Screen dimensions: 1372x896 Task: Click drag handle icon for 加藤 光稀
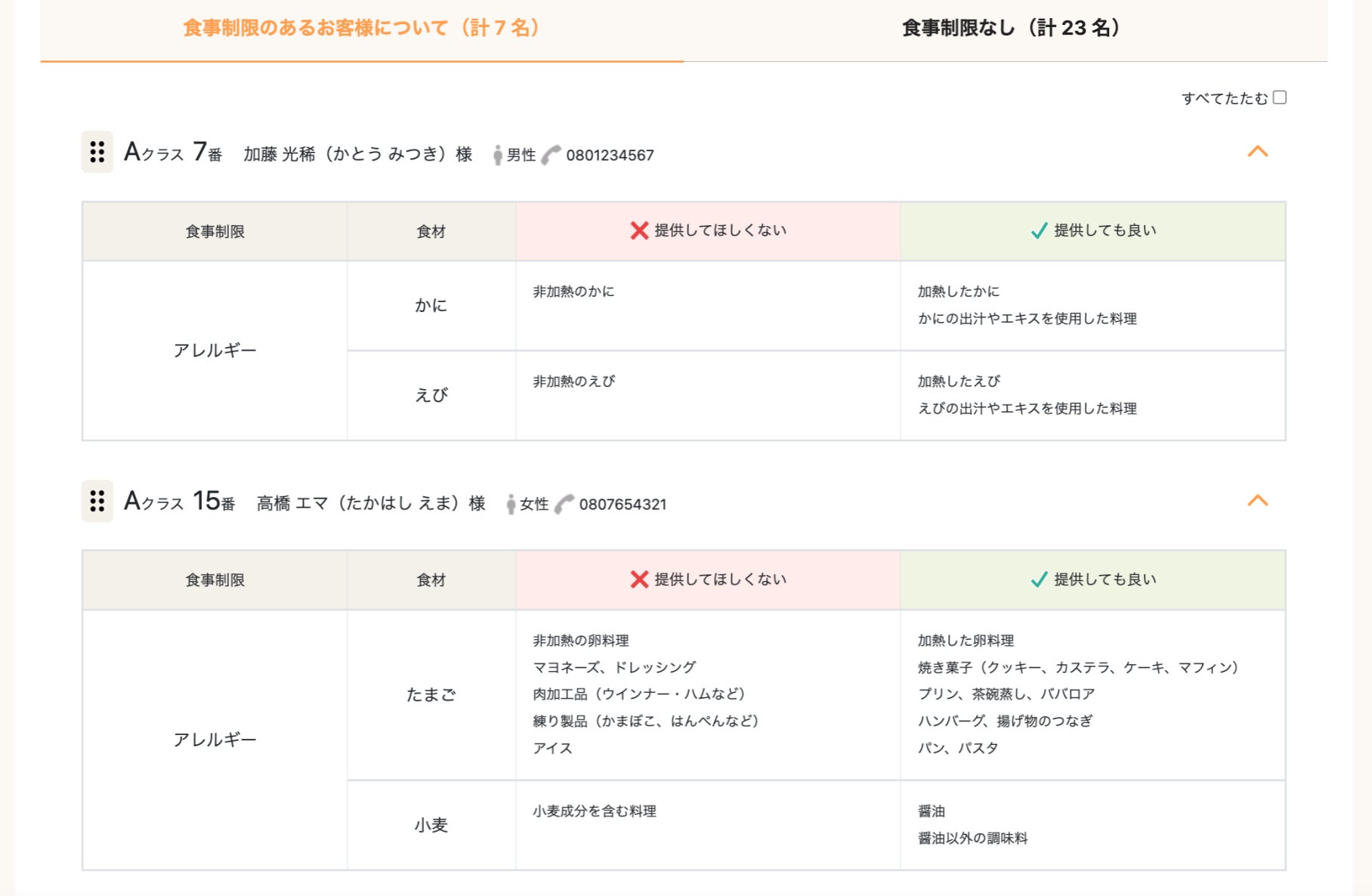coord(97,152)
